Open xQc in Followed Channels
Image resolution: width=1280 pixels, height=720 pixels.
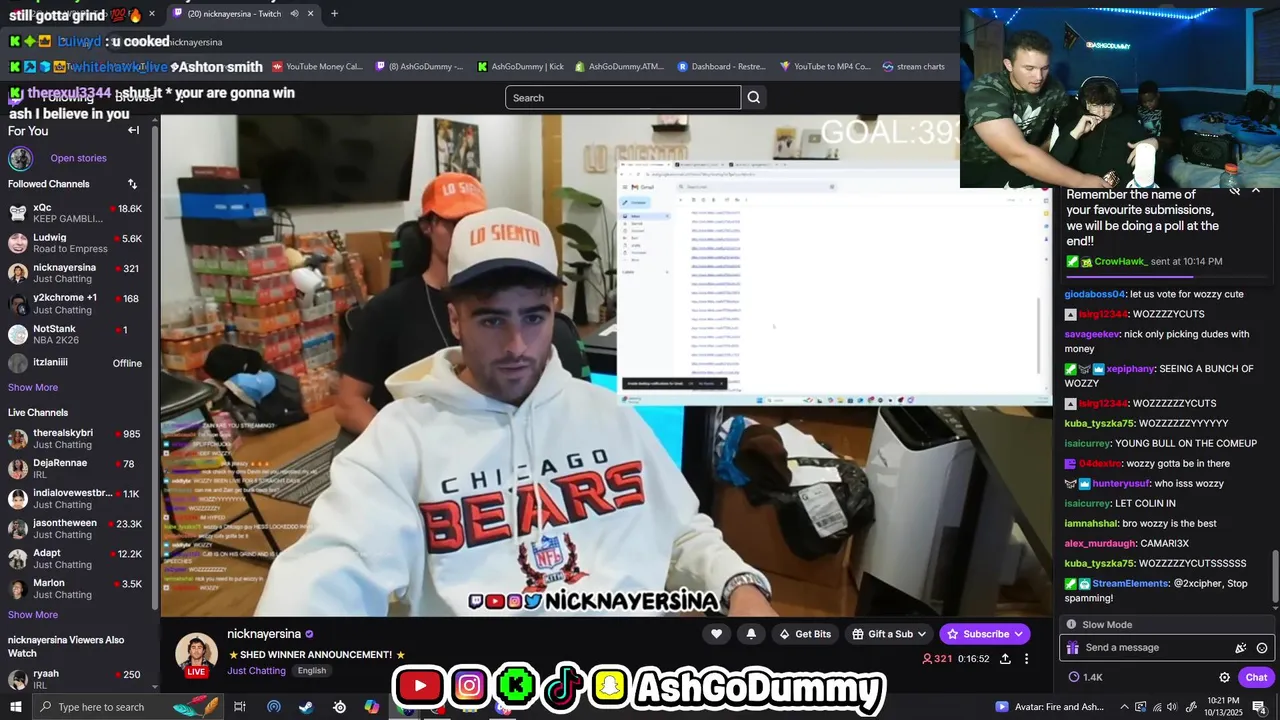[x=75, y=213]
